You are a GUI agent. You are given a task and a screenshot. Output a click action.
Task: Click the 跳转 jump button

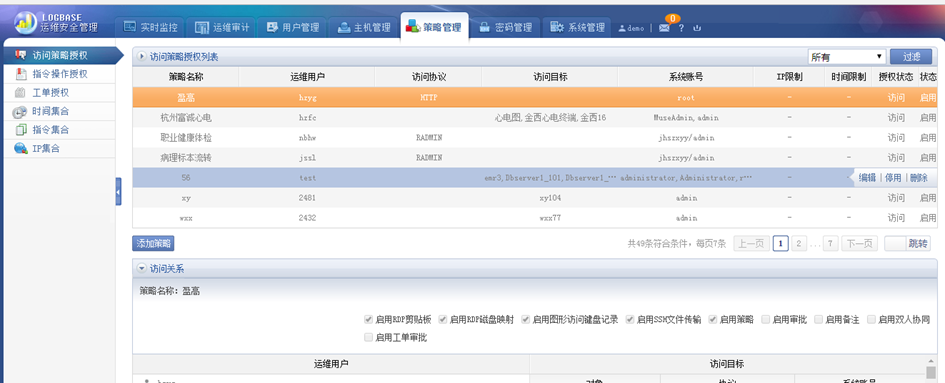[918, 244]
